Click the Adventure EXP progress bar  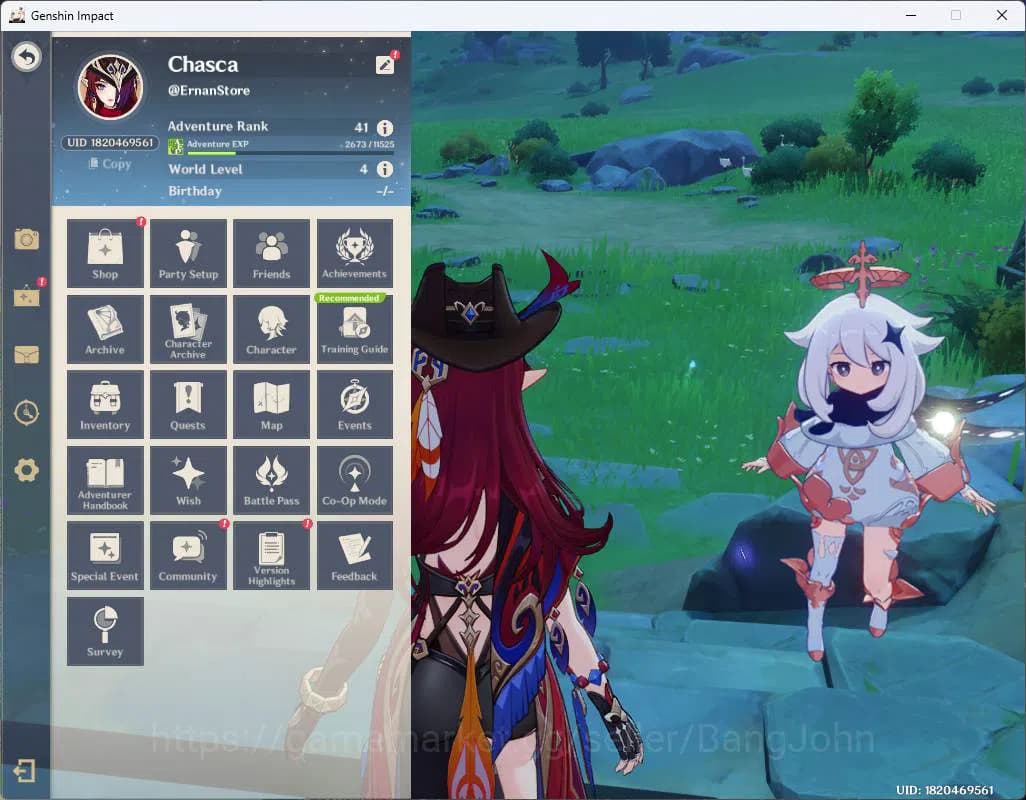pos(291,153)
